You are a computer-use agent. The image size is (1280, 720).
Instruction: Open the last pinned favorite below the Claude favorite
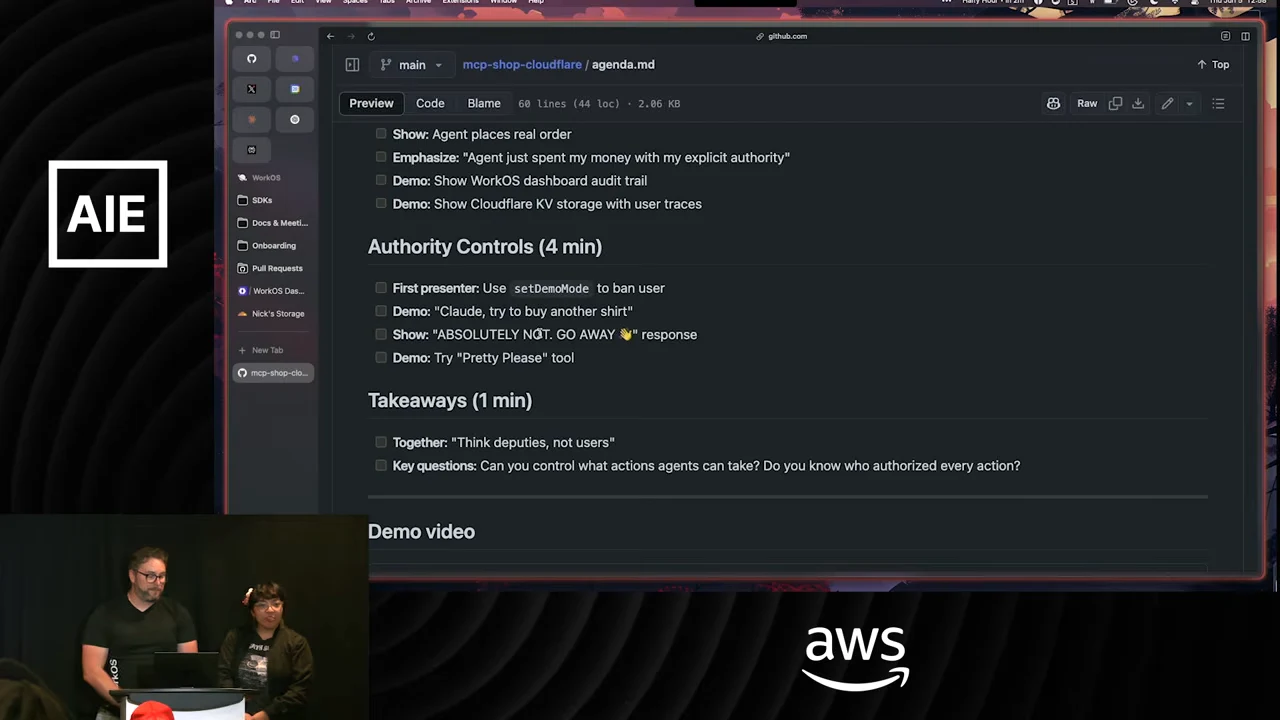252,150
